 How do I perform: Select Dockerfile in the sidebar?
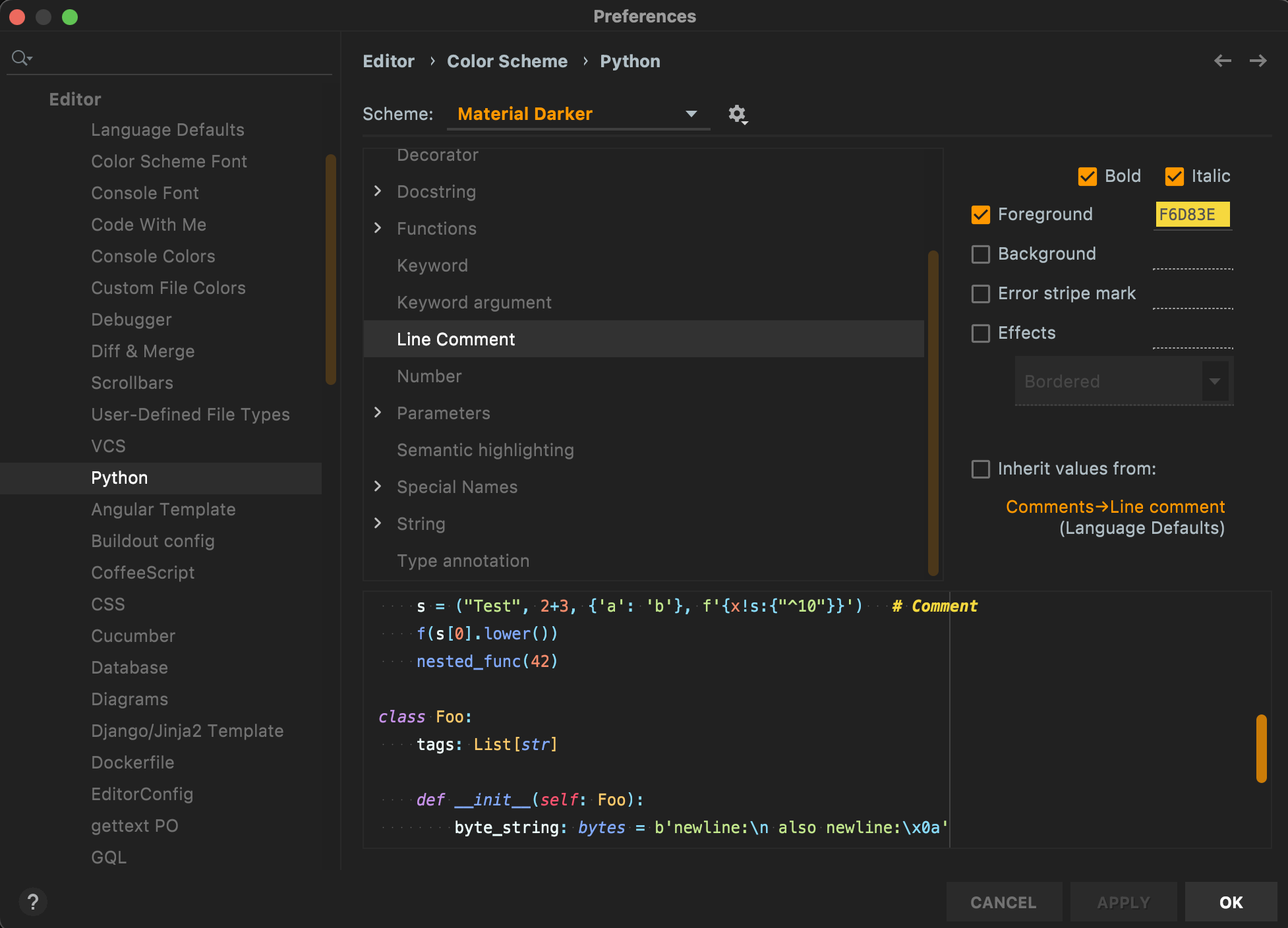coord(132,763)
